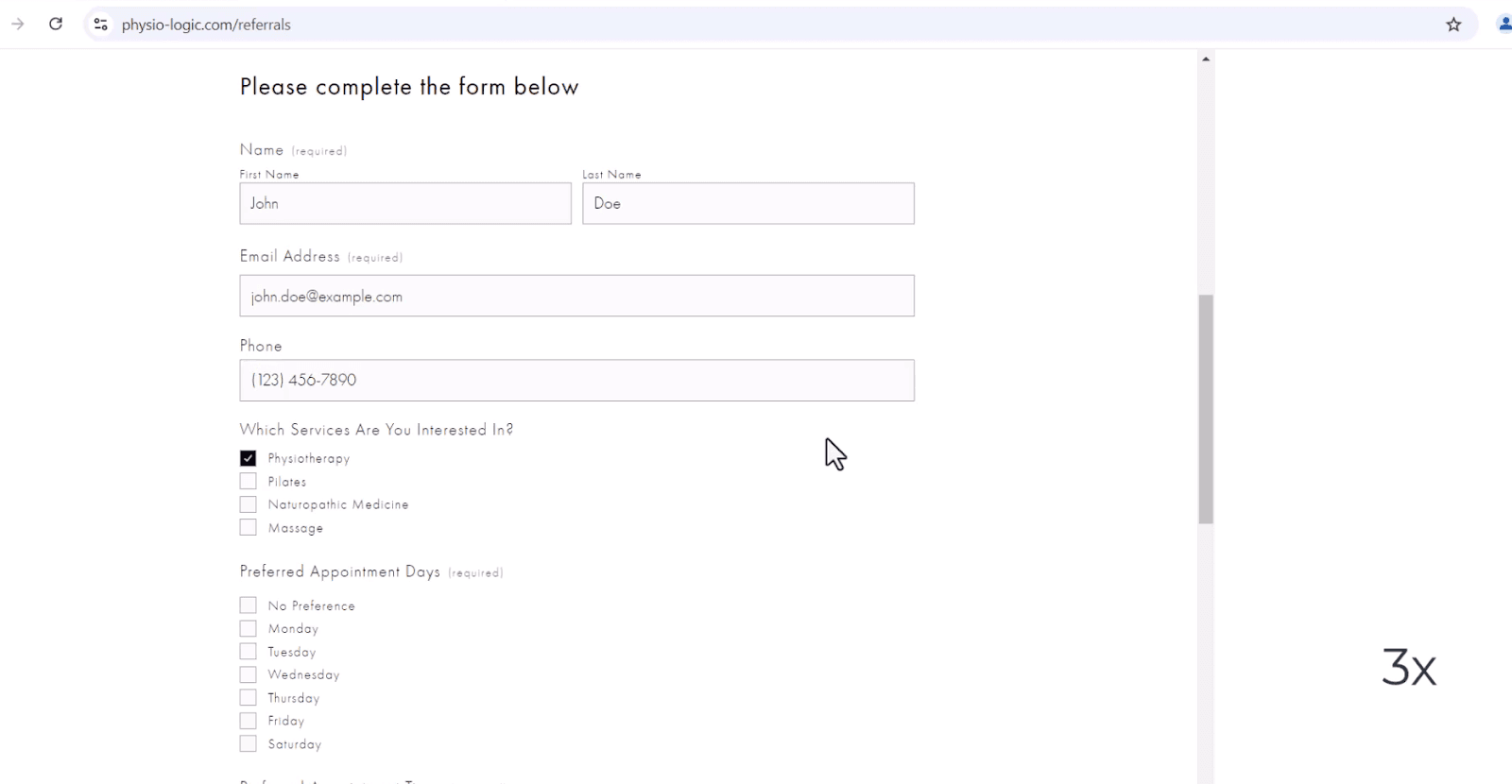Check the No Preference day option
Screen dimensions: 1512x784
pos(249,605)
